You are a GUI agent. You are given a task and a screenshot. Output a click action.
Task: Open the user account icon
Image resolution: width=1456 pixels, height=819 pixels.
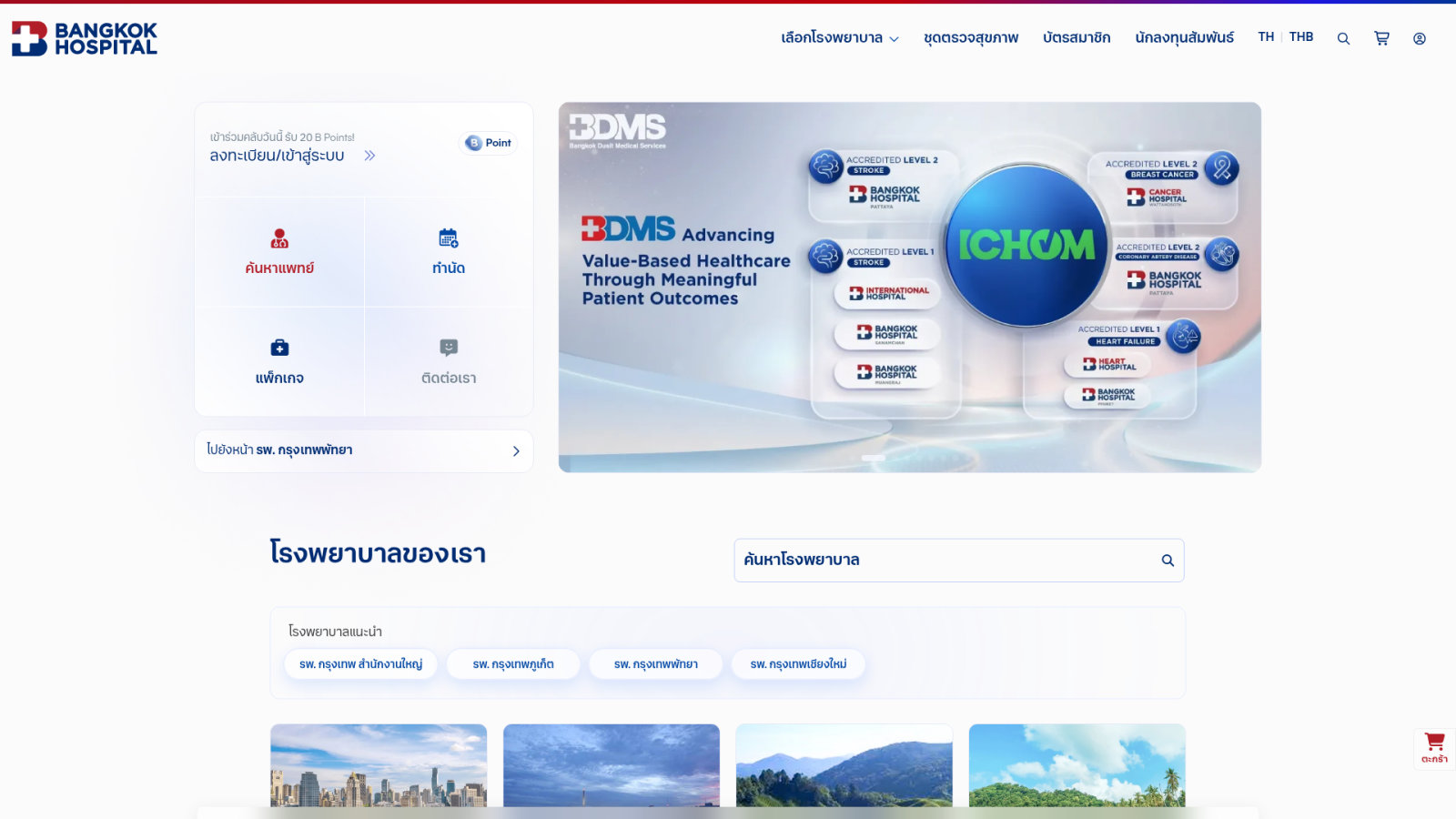[1420, 38]
